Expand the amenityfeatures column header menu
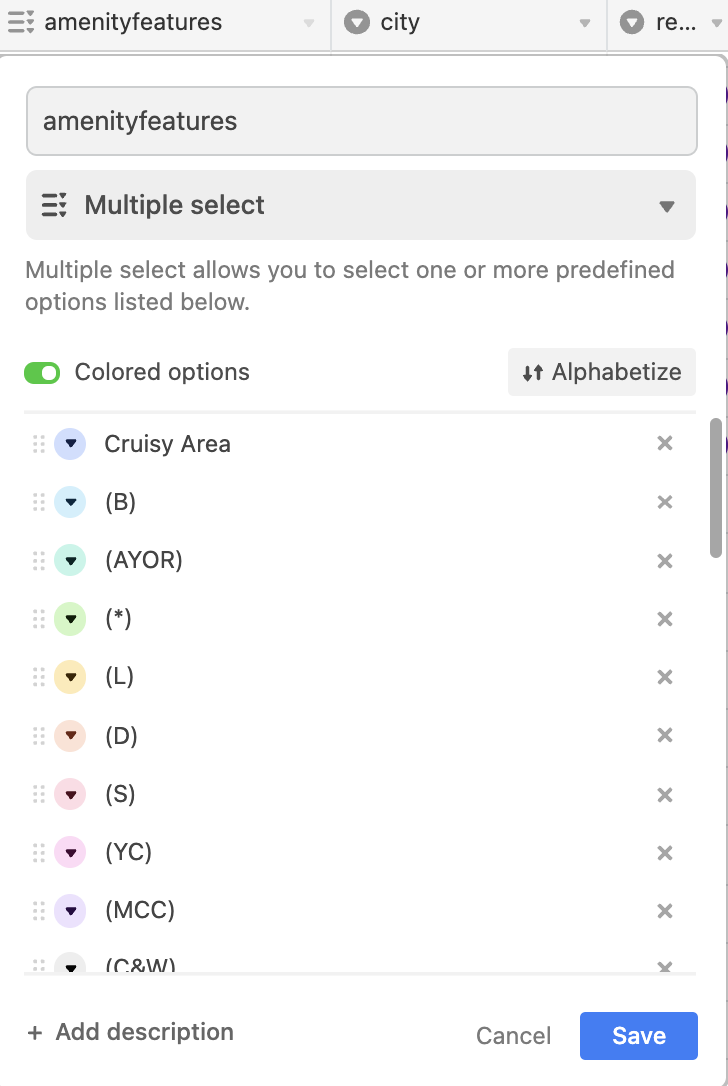The height and width of the screenshot is (1086, 728). click(309, 23)
